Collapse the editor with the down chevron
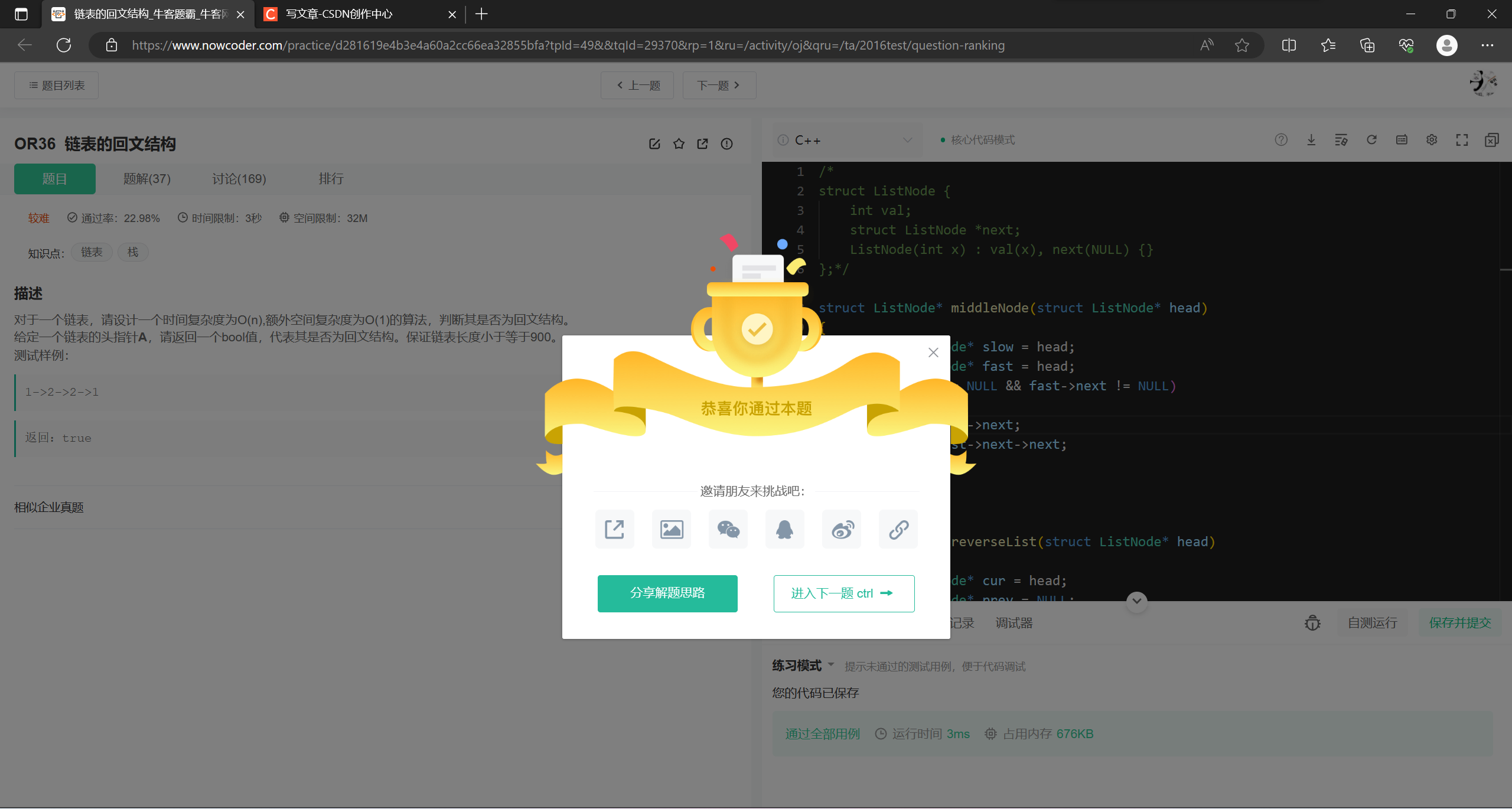Image resolution: width=1512 pixels, height=809 pixels. click(1137, 601)
